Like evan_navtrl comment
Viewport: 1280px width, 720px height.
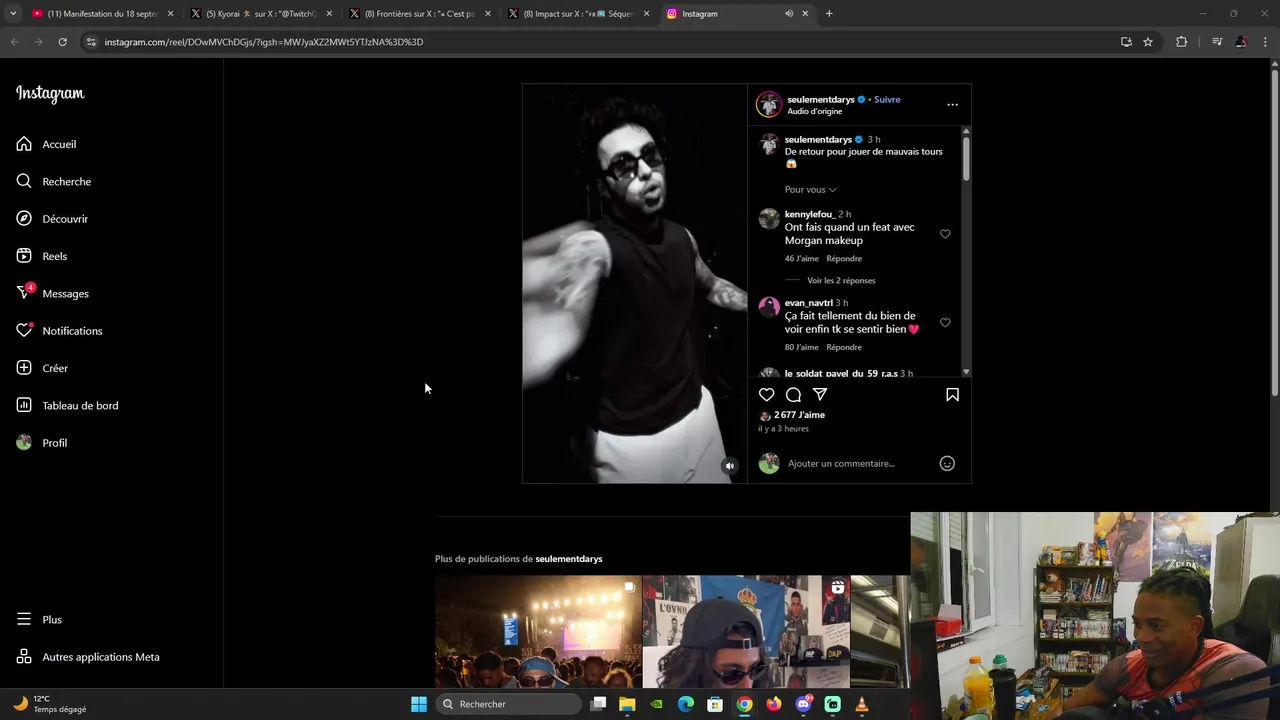945,323
